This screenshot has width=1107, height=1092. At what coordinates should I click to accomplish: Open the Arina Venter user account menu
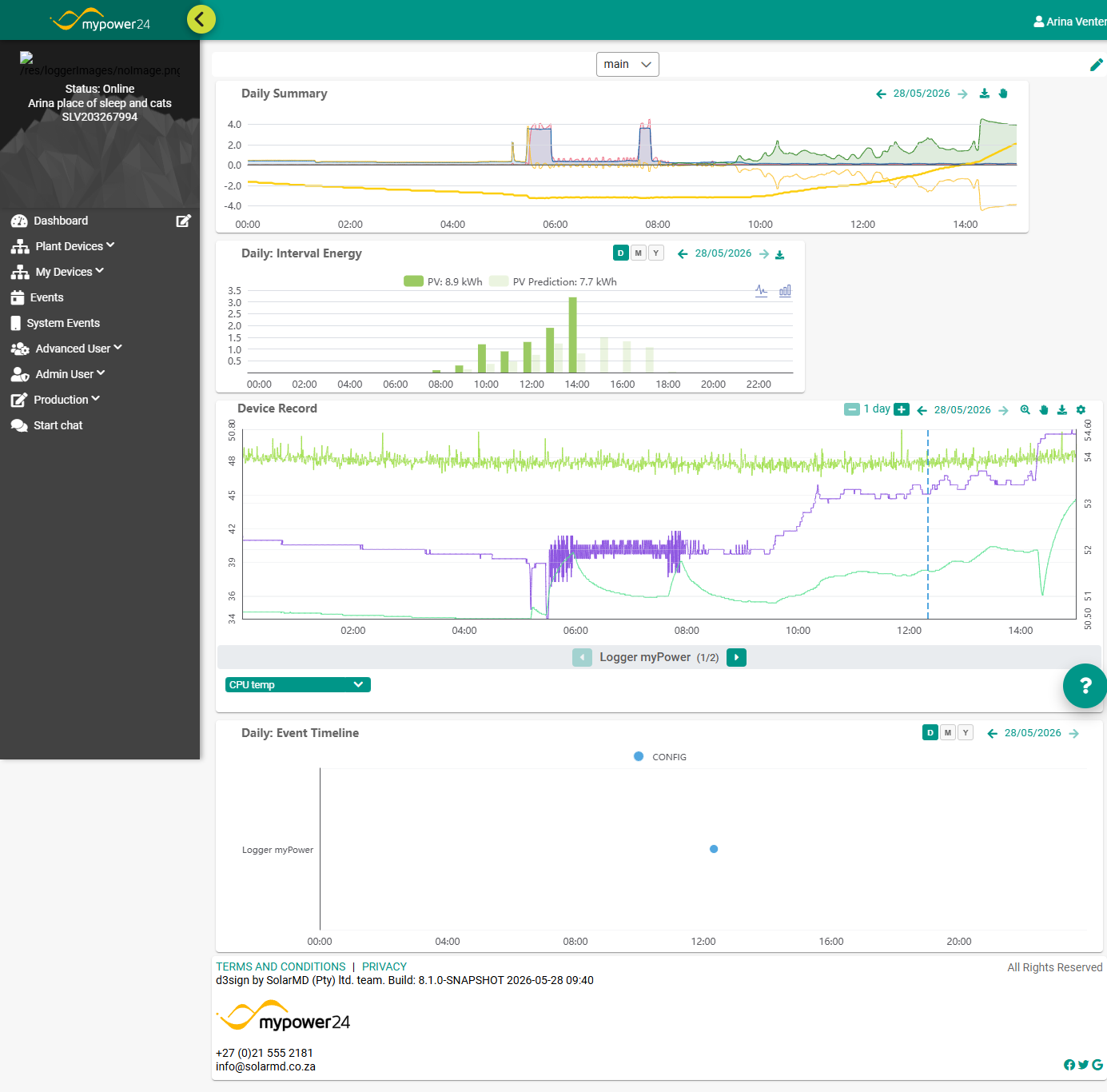point(1070,22)
